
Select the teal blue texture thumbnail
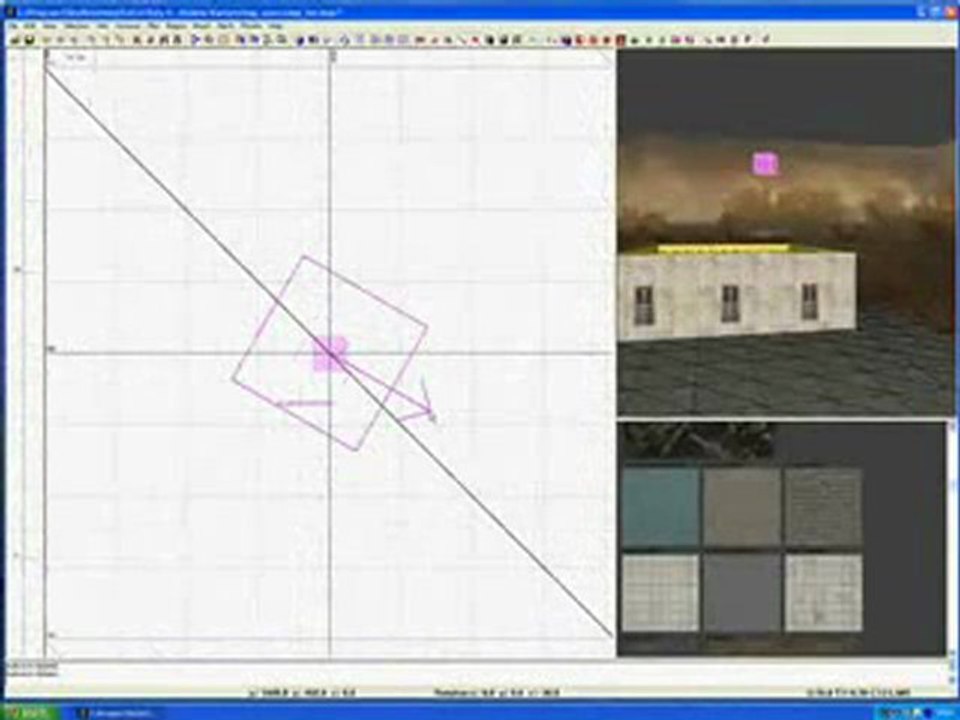[661, 507]
